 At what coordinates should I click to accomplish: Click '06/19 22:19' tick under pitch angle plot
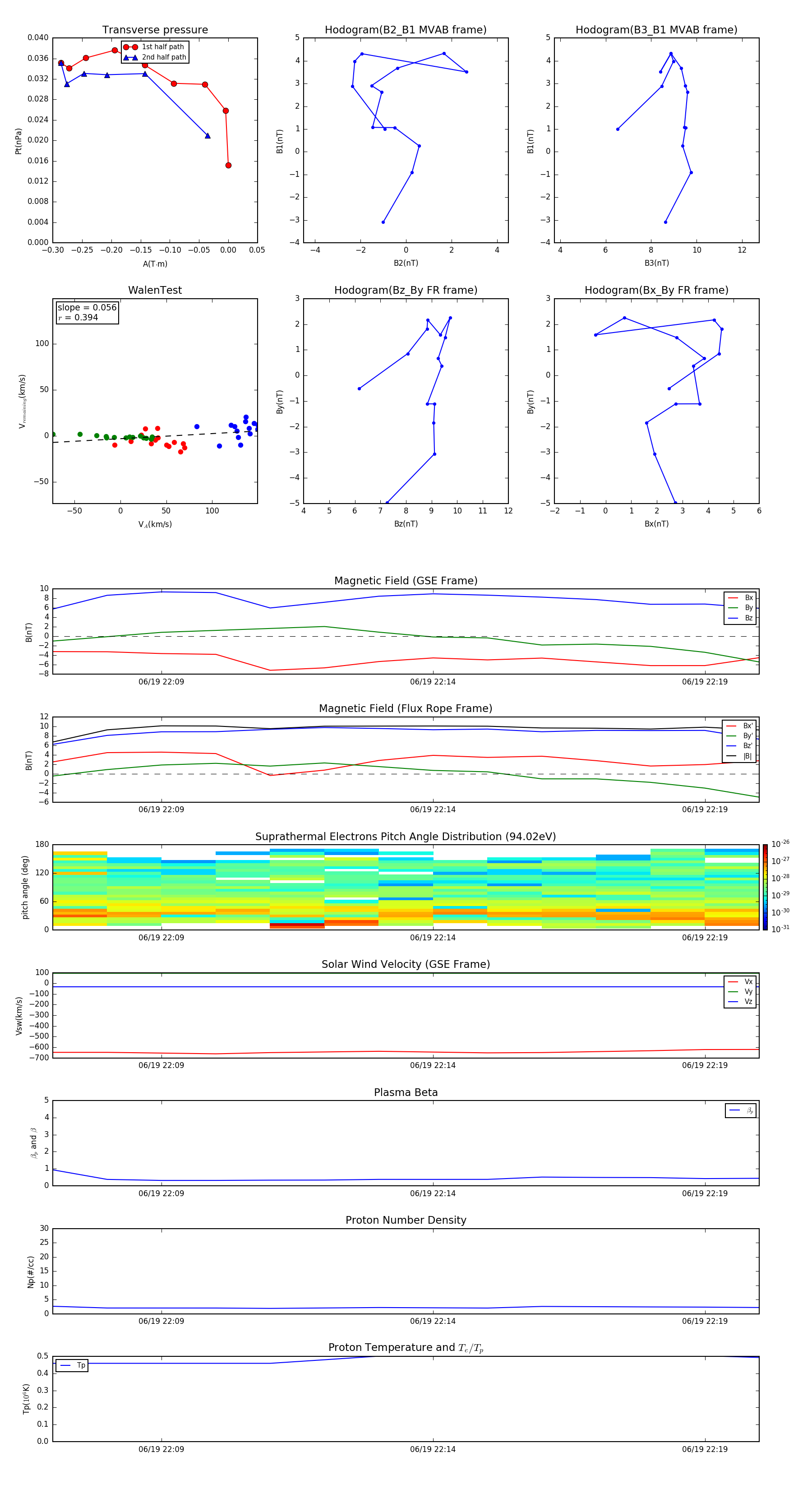point(705,938)
